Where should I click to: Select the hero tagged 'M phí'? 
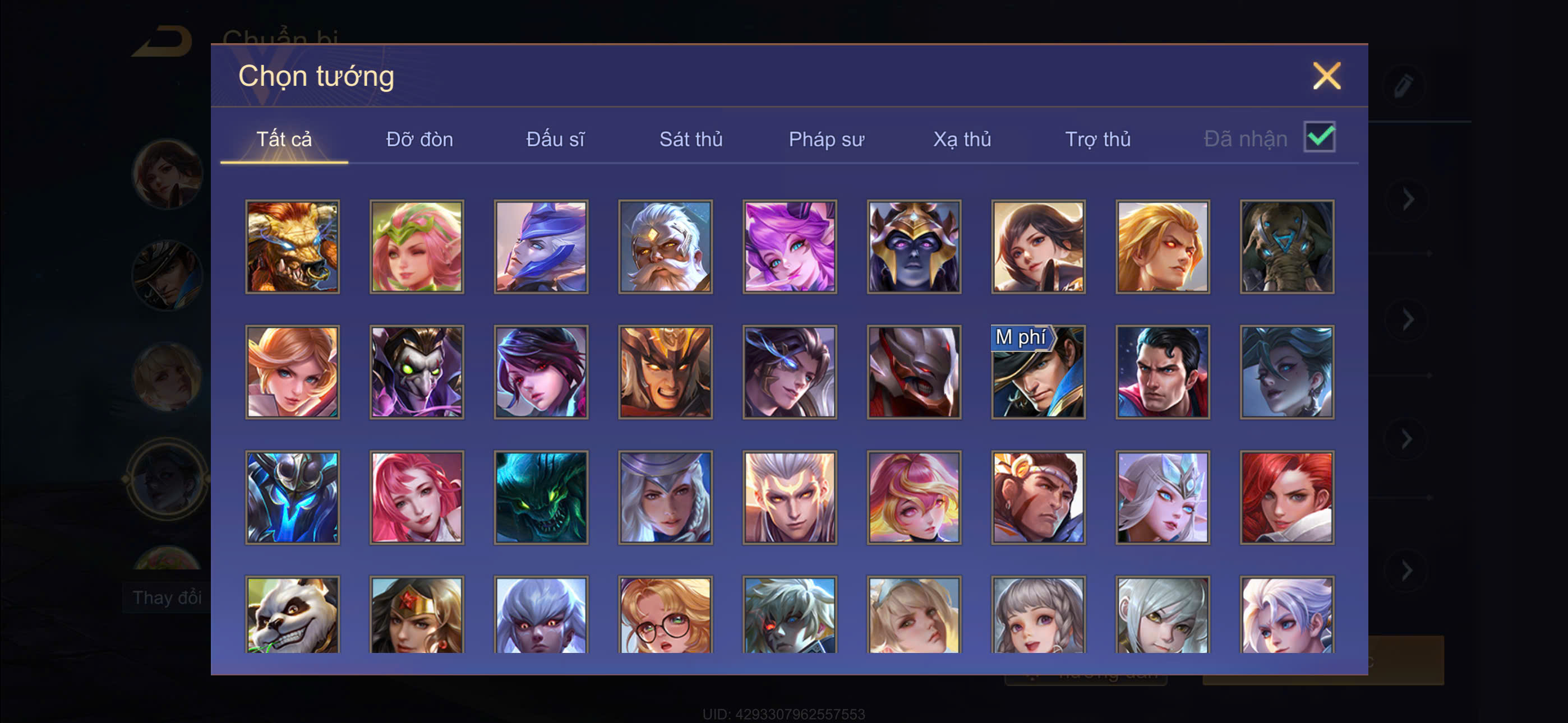(1039, 372)
